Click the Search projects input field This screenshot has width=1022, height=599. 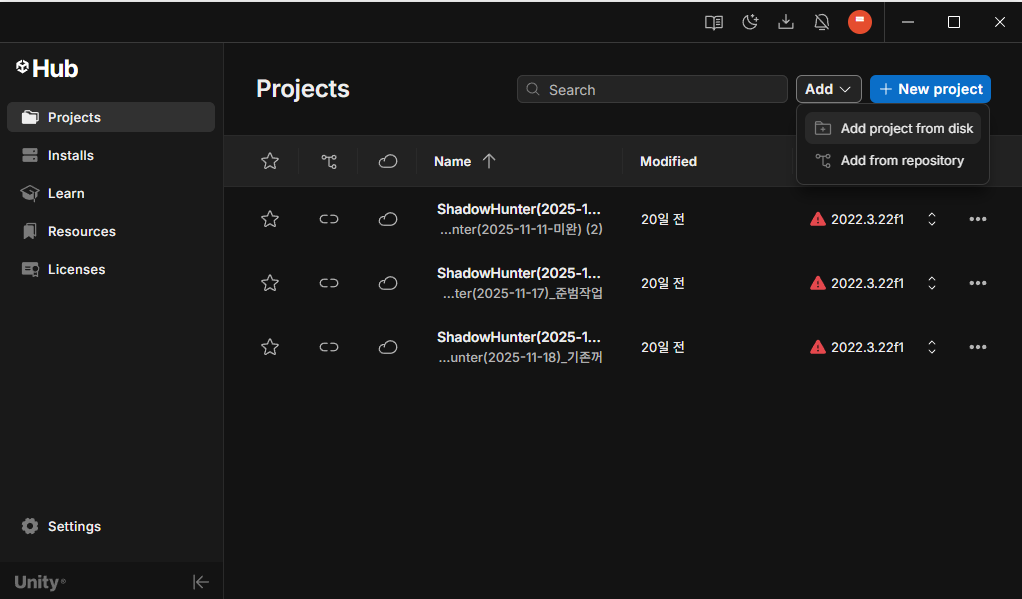pos(662,90)
